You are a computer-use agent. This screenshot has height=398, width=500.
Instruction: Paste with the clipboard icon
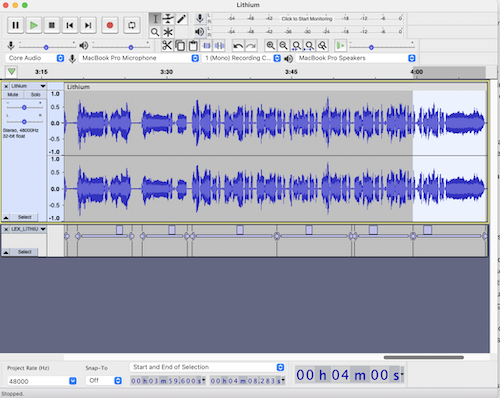tap(193, 45)
